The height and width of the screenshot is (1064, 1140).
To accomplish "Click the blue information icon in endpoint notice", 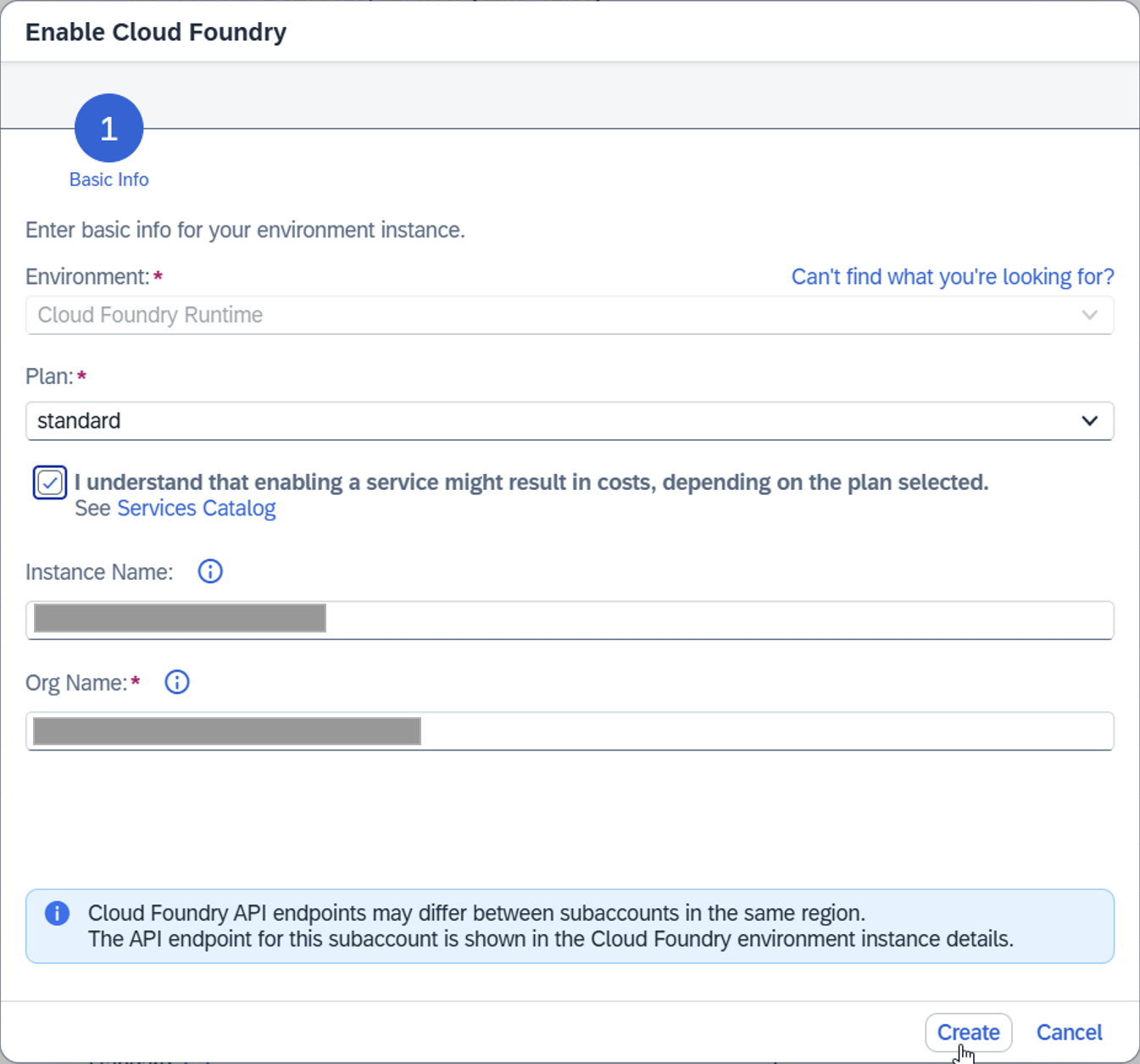I will [x=57, y=913].
